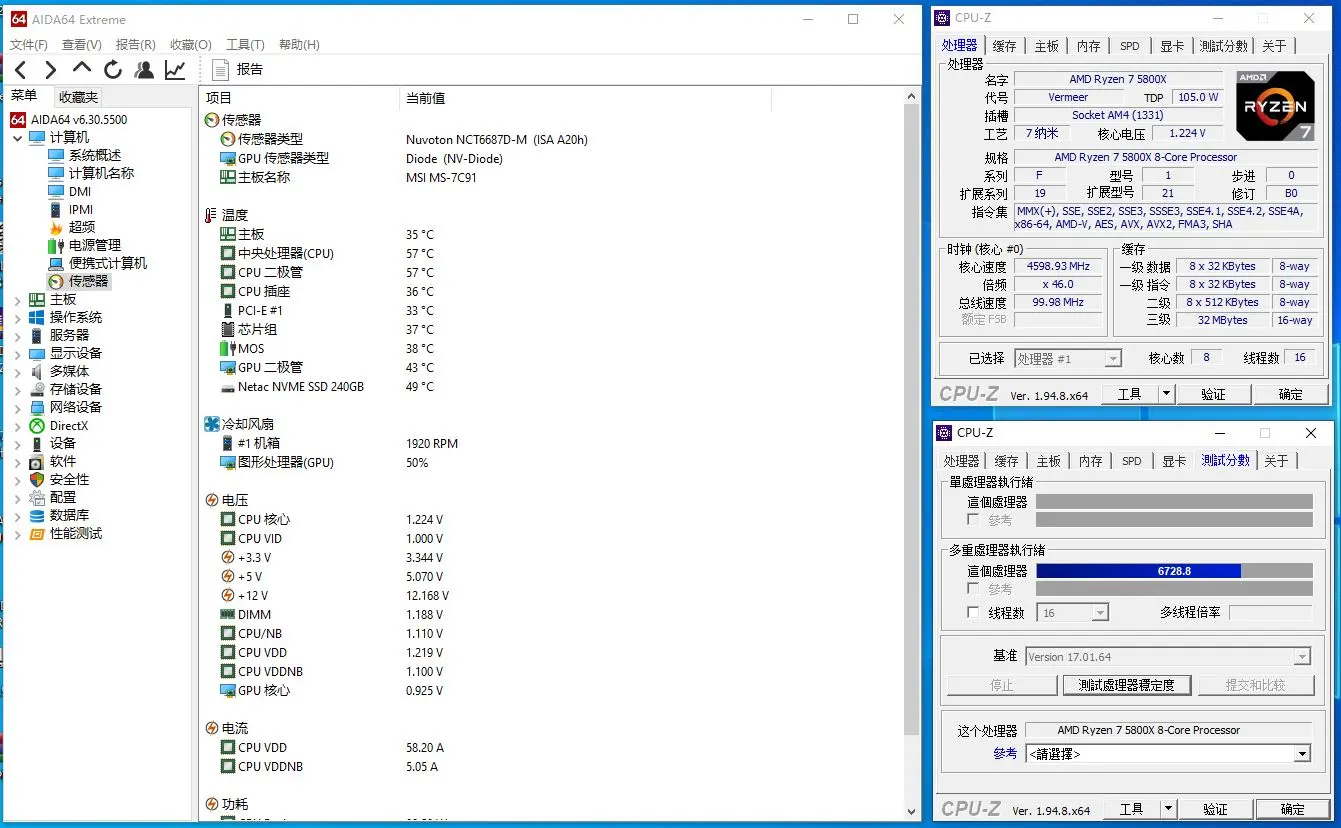Switch to 内存 tab in upper CPU-Z
The image size is (1341, 828).
click(x=1088, y=46)
